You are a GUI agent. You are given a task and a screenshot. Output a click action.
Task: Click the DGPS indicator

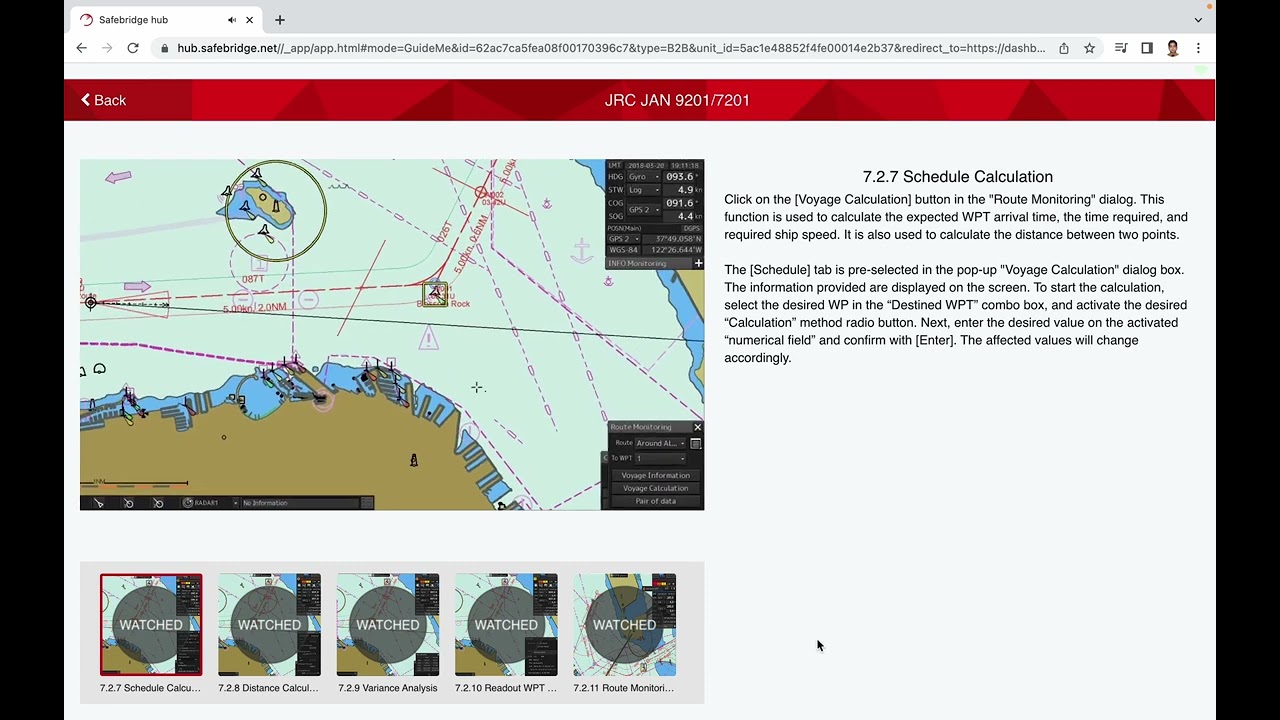(x=692, y=229)
